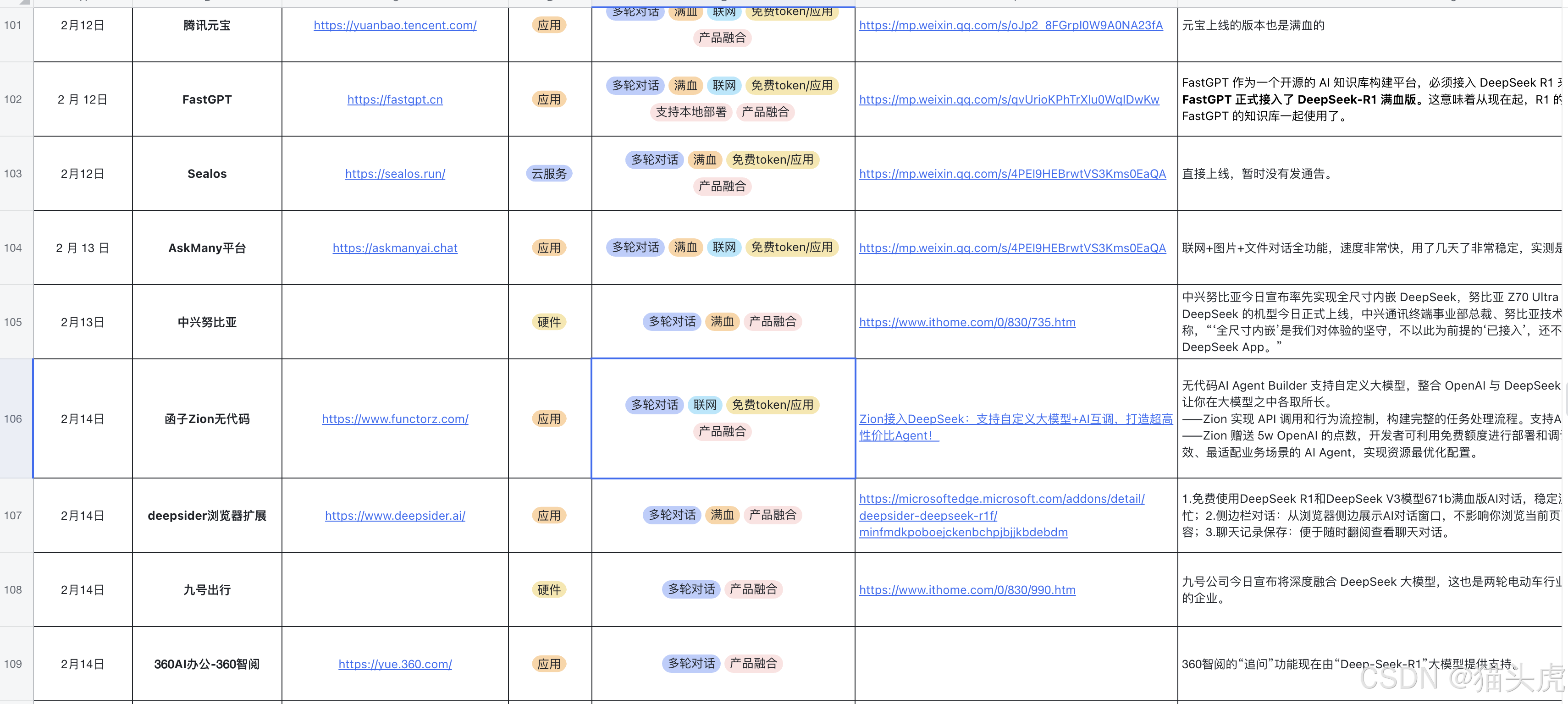This screenshot has height=704, width=1568.
Task: Select row header 106
Action: 13,419
